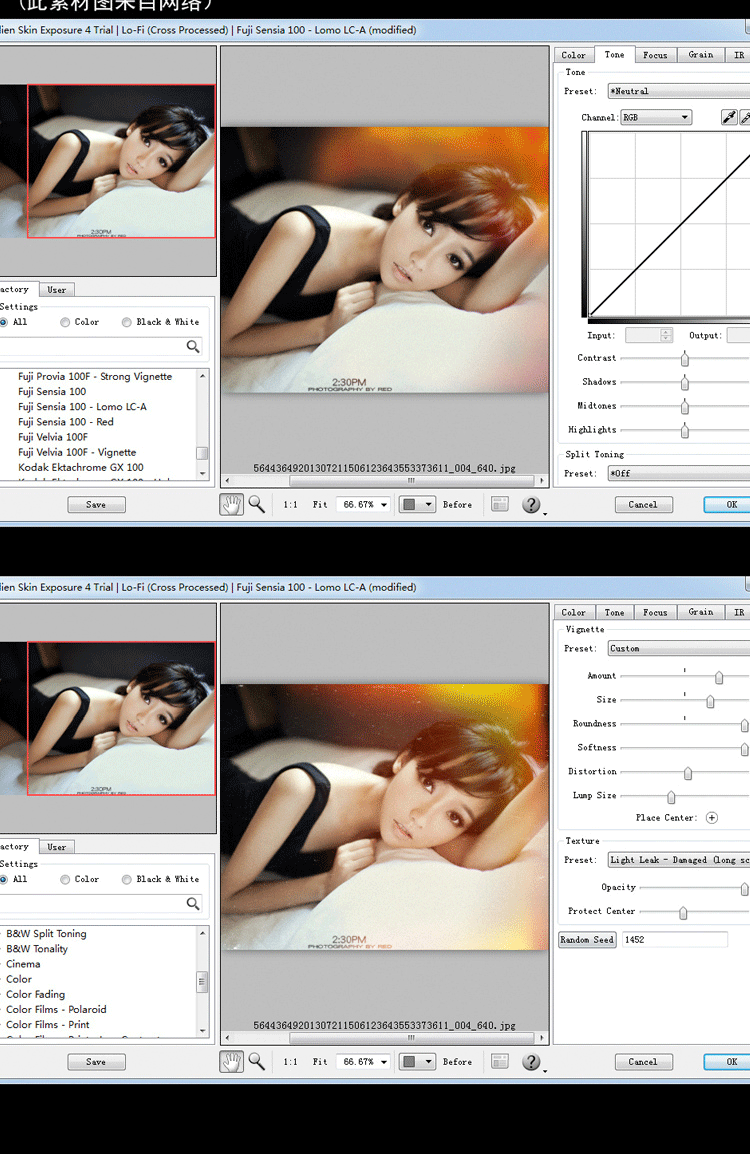This screenshot has width=750, height=1154.
Task: Select the Color Films - Polaroid category
Action: click(56, 1010)
